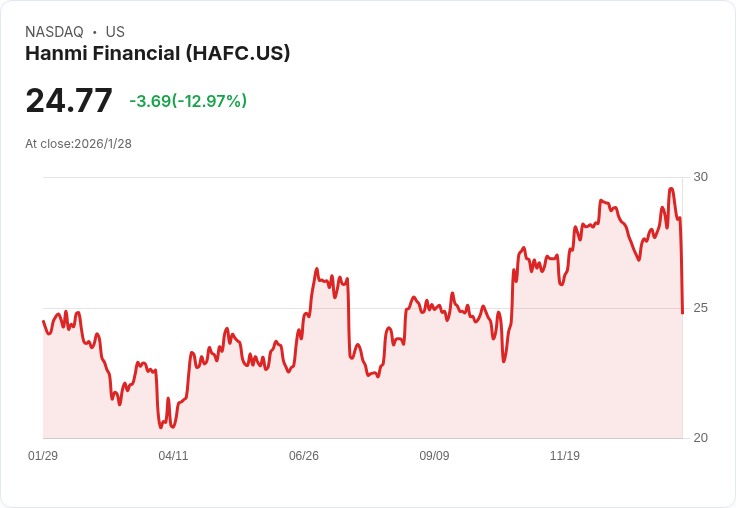Click the At close:2026/1/28 timestamp
The image size is (736, 508).
pyautogui.click(x=78, y=144)
